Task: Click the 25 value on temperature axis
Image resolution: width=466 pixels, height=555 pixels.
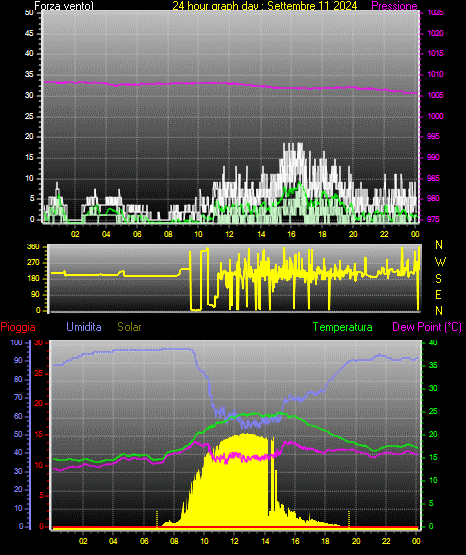Action: tap(433, 411)
